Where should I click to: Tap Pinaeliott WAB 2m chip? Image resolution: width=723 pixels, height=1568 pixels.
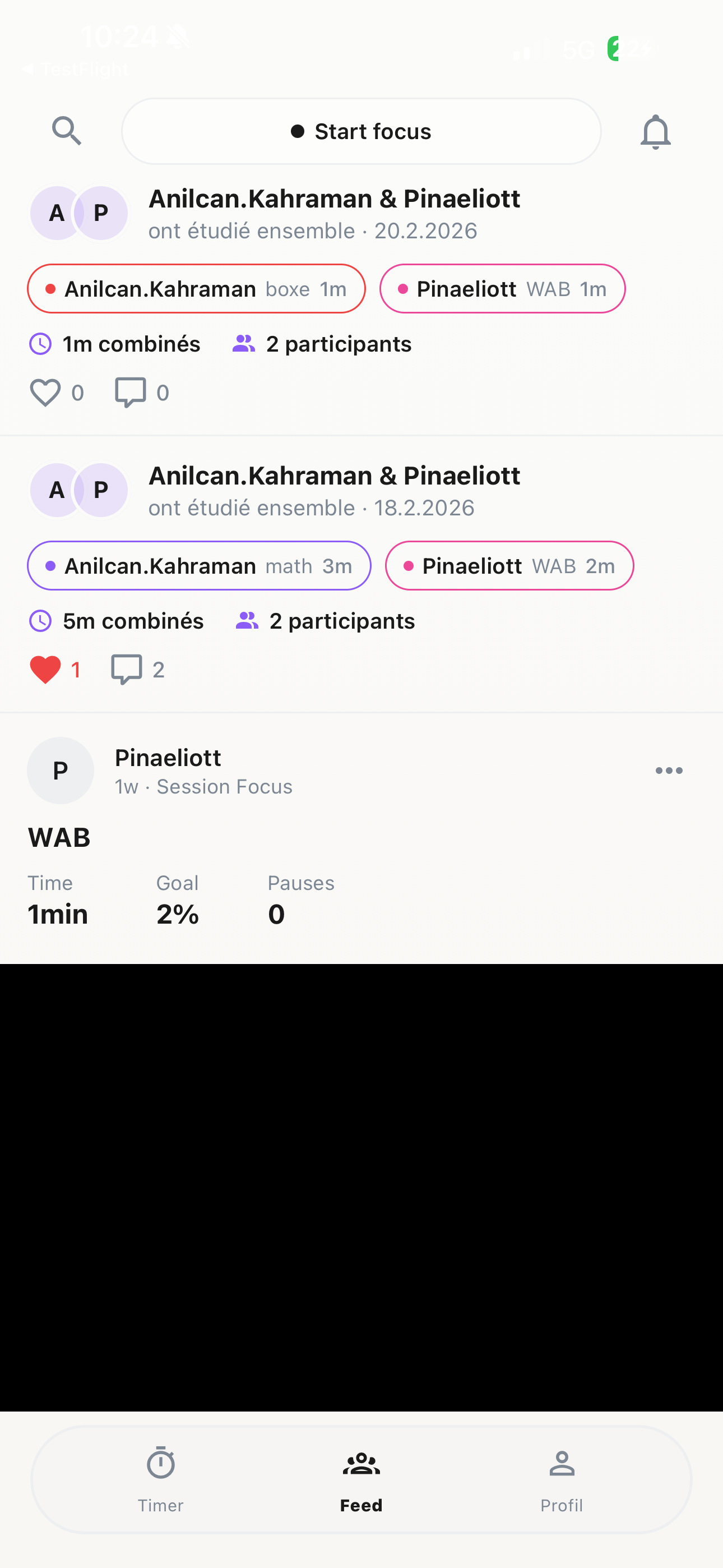[x=509, y=565]
